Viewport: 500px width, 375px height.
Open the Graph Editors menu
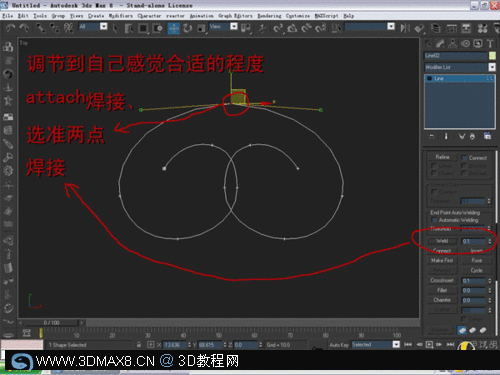[235, 16]
